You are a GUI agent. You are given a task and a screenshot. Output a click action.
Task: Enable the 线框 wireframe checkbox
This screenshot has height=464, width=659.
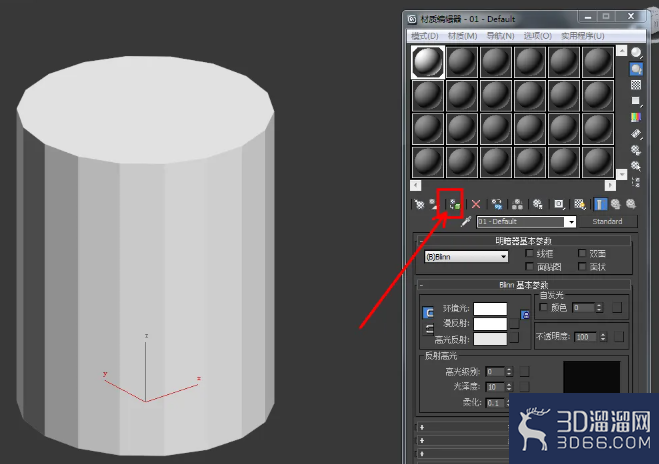530,253
